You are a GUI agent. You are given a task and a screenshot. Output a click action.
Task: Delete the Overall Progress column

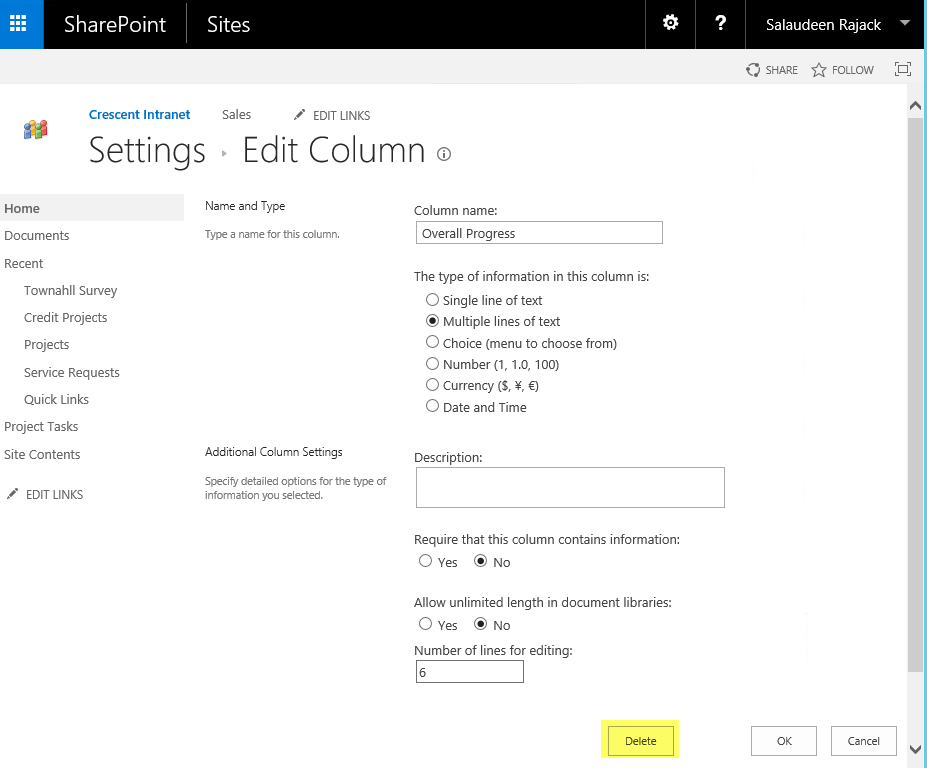640,740
